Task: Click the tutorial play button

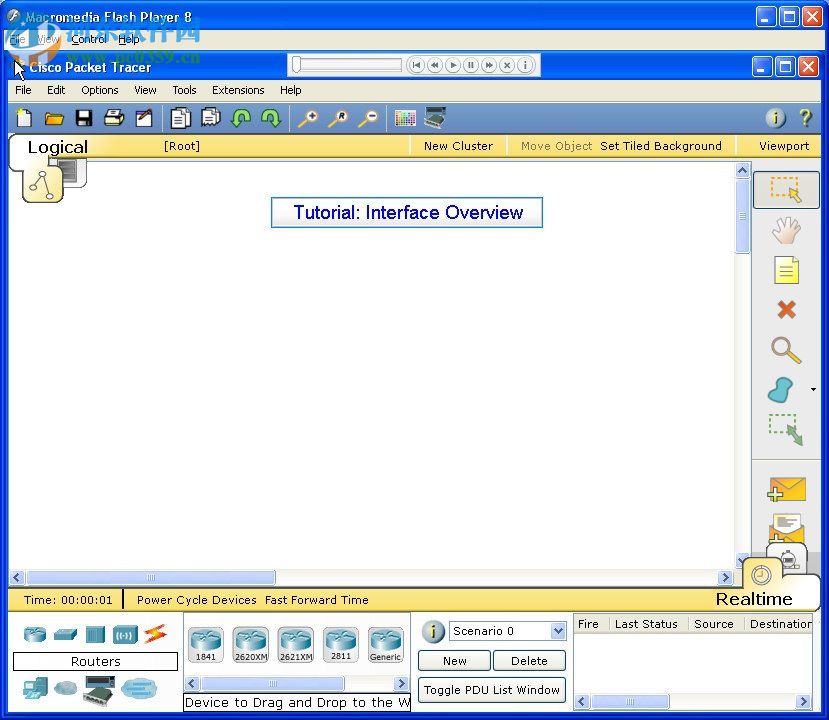Action: point(453,65)
